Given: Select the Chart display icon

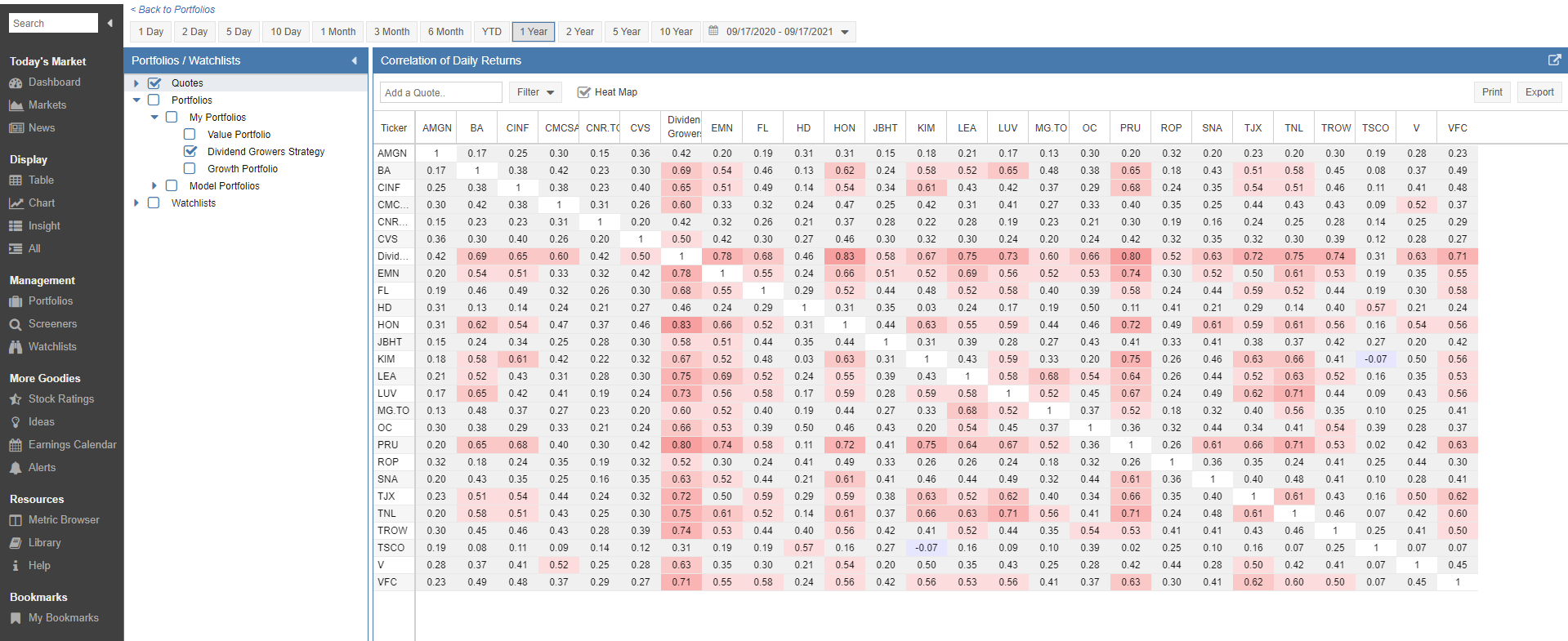Looking at the screenshot, I should pos(16,203).
